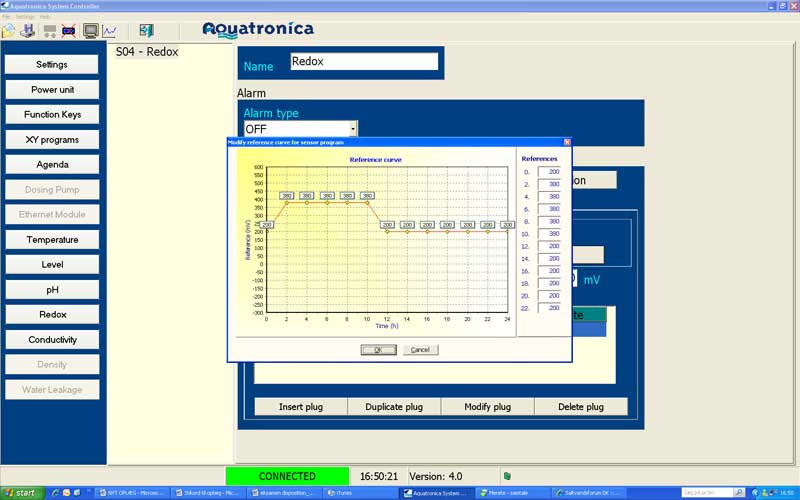800x500 pixels.
Task: Select the curve point at 2 hours
Action: point(287,203)
